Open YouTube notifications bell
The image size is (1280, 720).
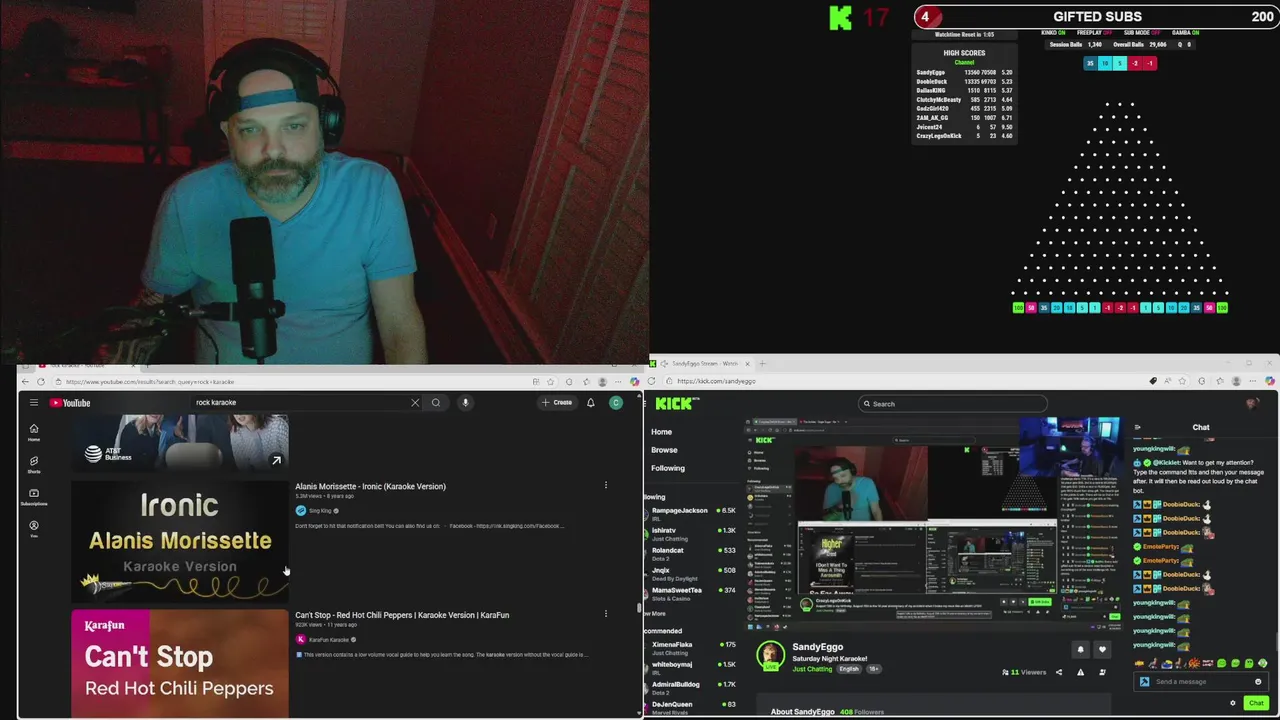[x=591, y=403]
